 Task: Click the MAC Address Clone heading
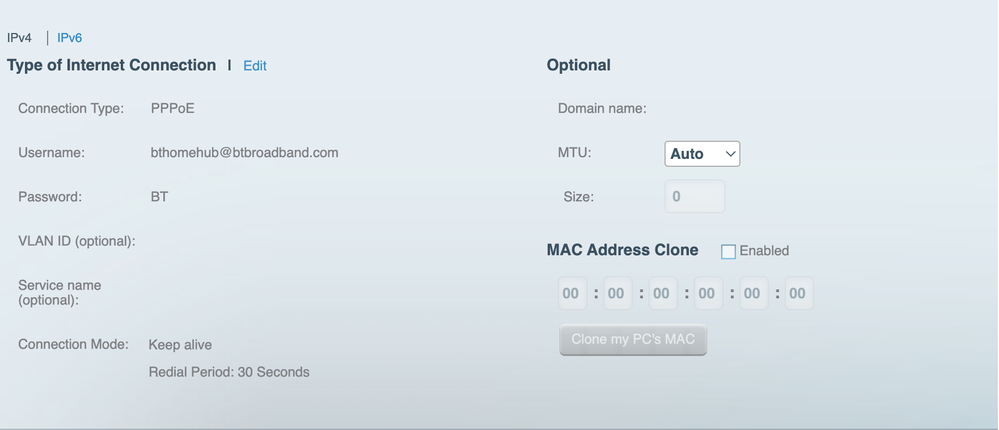(x=622, y=250)
